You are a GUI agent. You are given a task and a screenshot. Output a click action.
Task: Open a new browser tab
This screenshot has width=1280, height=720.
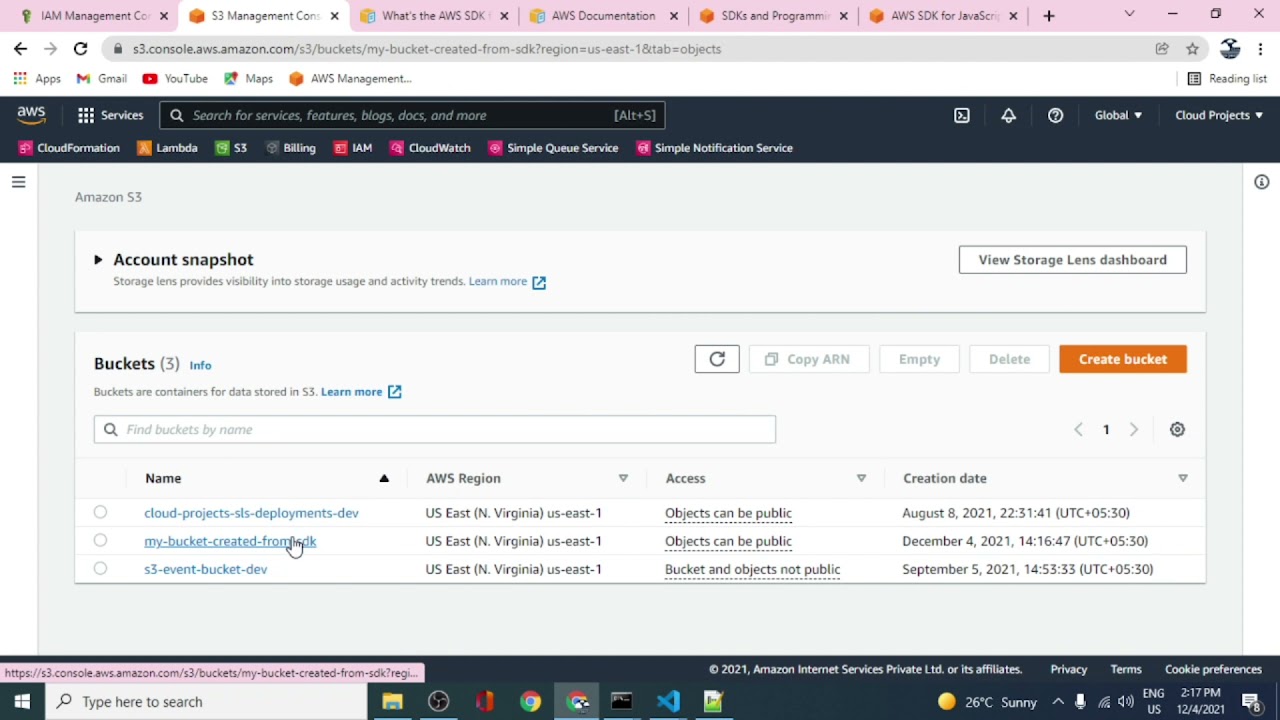pyautogui.click(x=1049, y=16)
